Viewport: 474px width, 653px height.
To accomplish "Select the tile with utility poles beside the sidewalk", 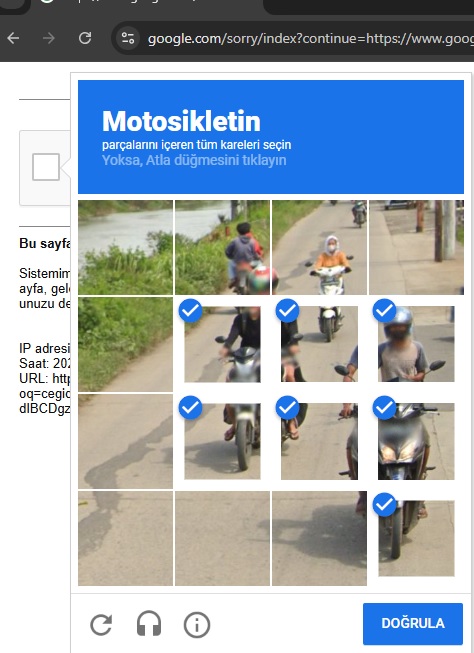I will 416,247.
